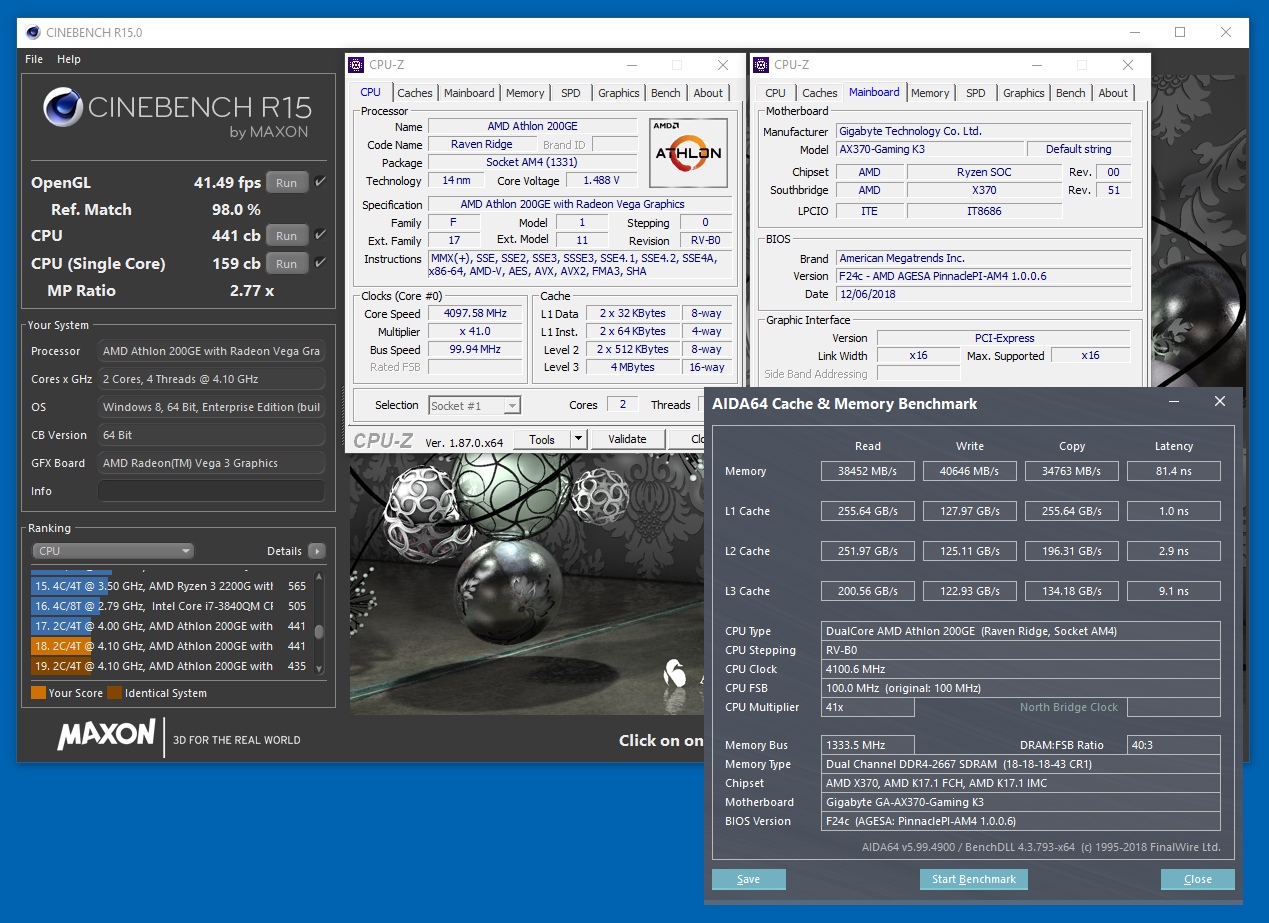Click the Memory Read value 38452 MB/s
Image resolution: width=1269 pixels, height=923 pixels.
point(868,471)
